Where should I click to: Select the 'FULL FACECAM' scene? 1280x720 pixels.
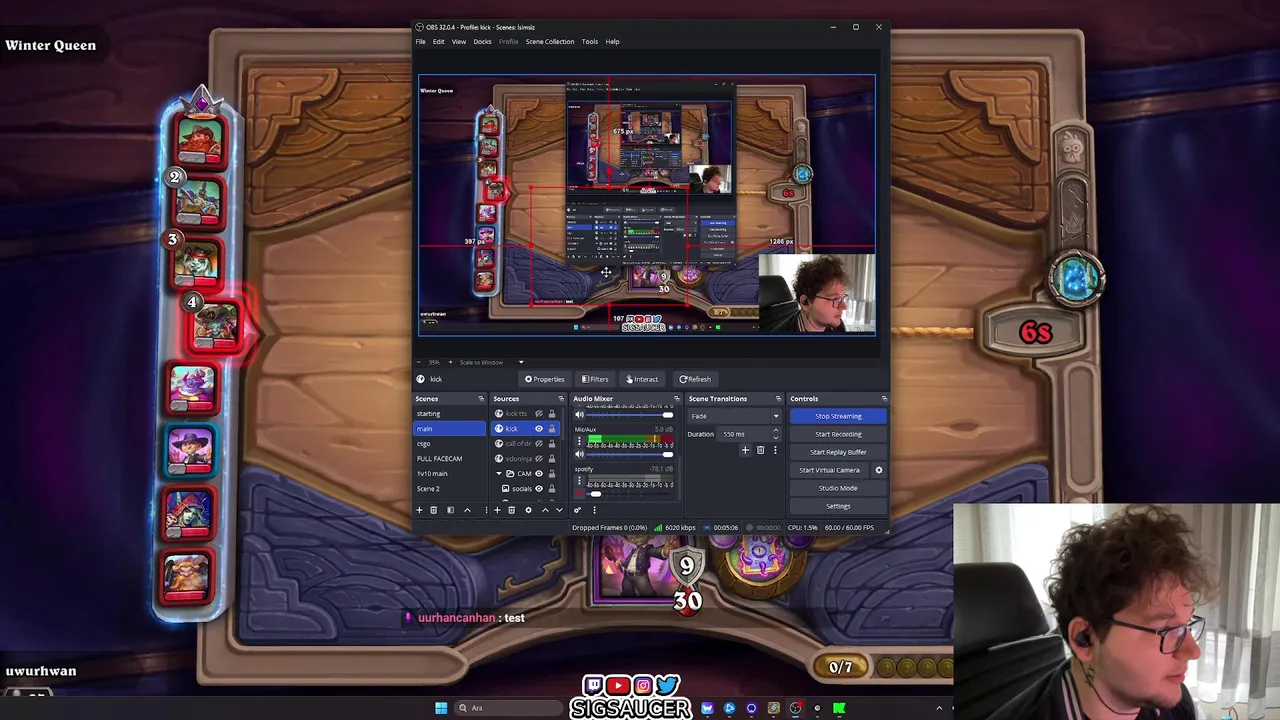[450, 459]
